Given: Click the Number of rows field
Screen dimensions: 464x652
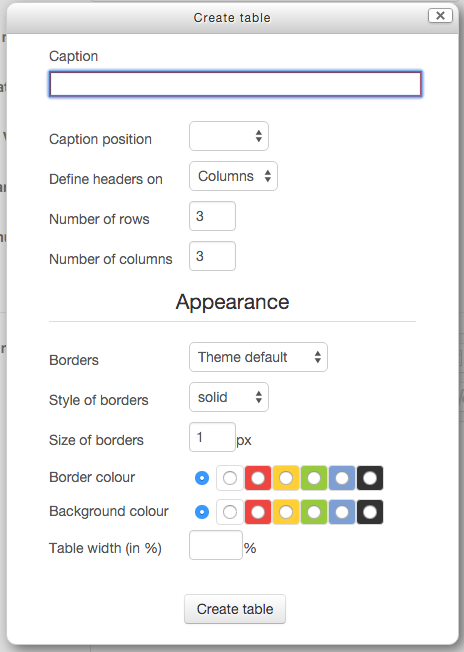Looking at the screenshot, I should pyautogui.click(x=212, y=216).
